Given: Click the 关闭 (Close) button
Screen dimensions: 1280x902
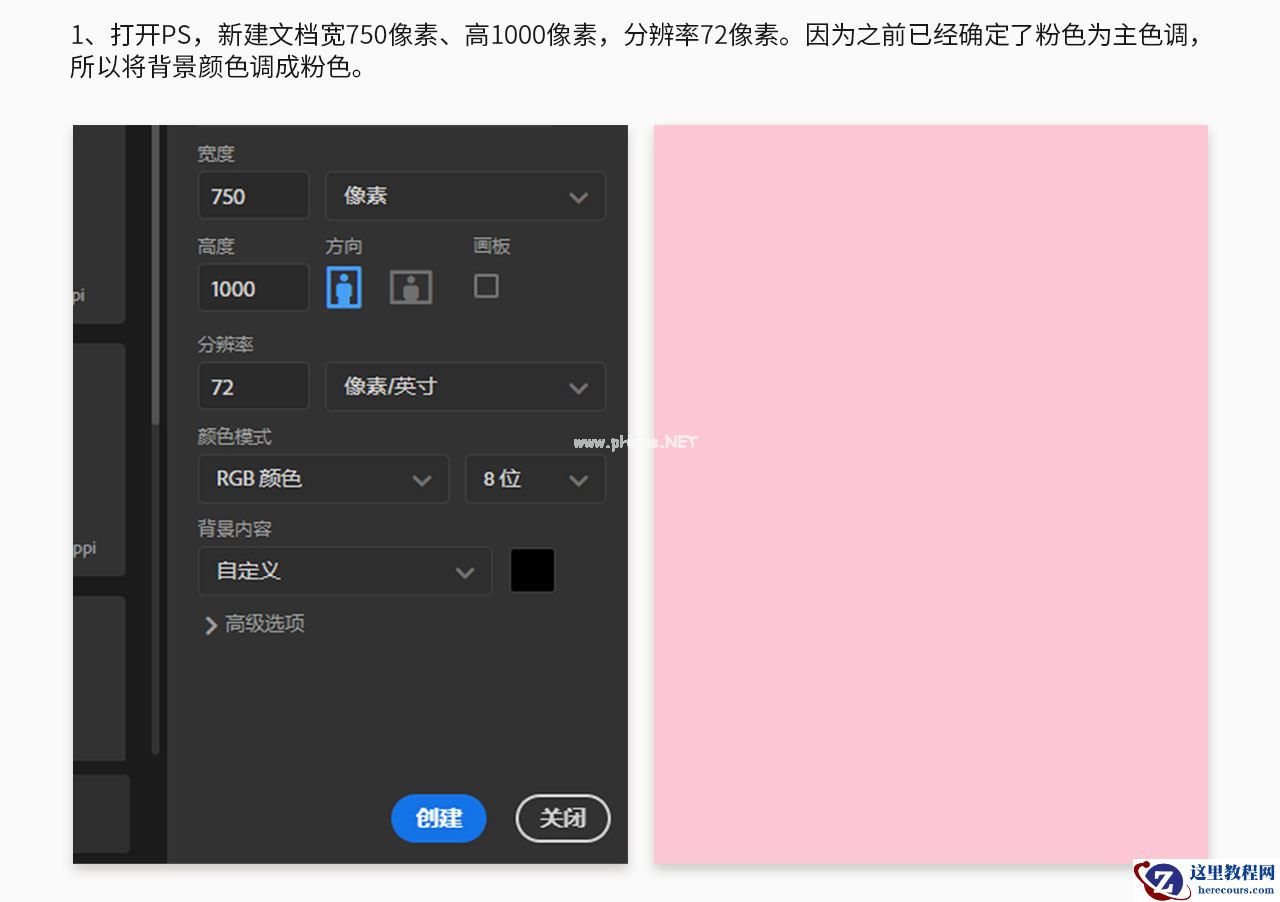Looking at the screenshot, I should coord(562,818).
